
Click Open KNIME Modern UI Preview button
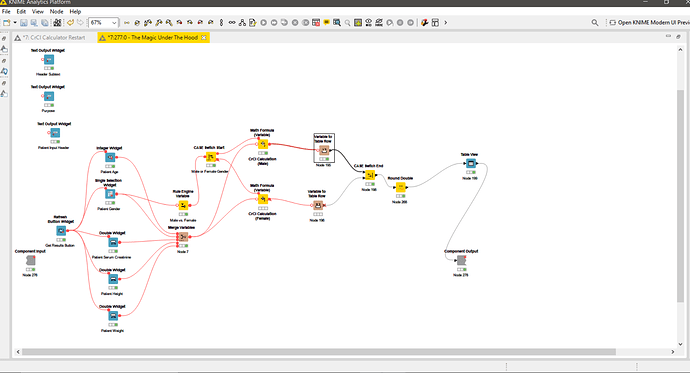click(x=650, y=22)
